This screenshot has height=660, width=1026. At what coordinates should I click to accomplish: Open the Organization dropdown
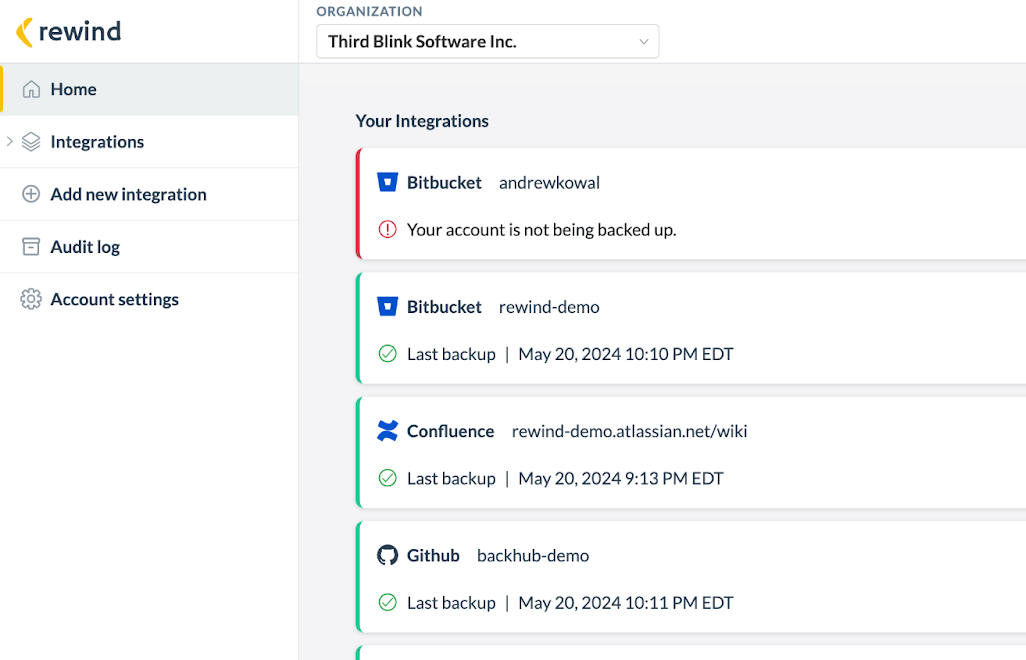(x=487, y=41)
